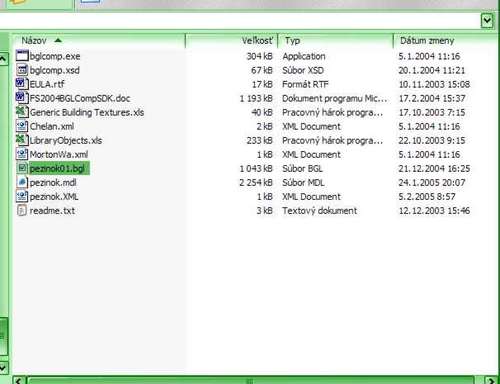Click the pezinok.mdl file icon
Image resolution: width=500 pixels, height=384 pixels.
(22, 182)
